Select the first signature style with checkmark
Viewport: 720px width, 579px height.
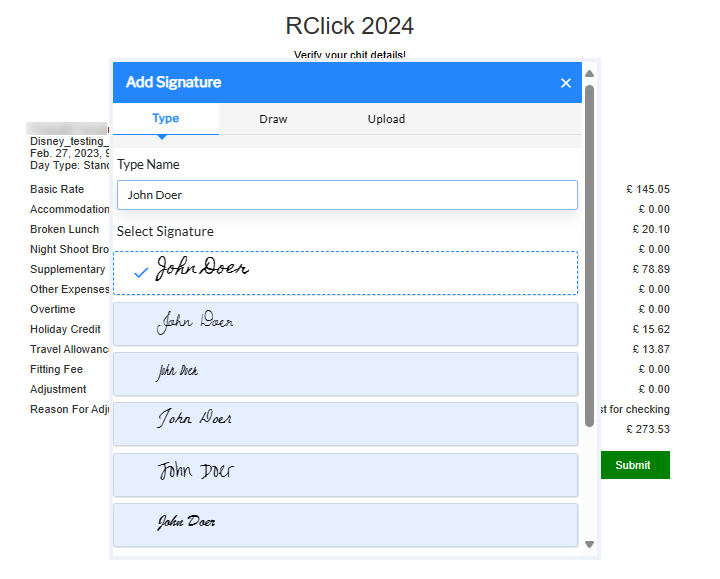[346, 272]
